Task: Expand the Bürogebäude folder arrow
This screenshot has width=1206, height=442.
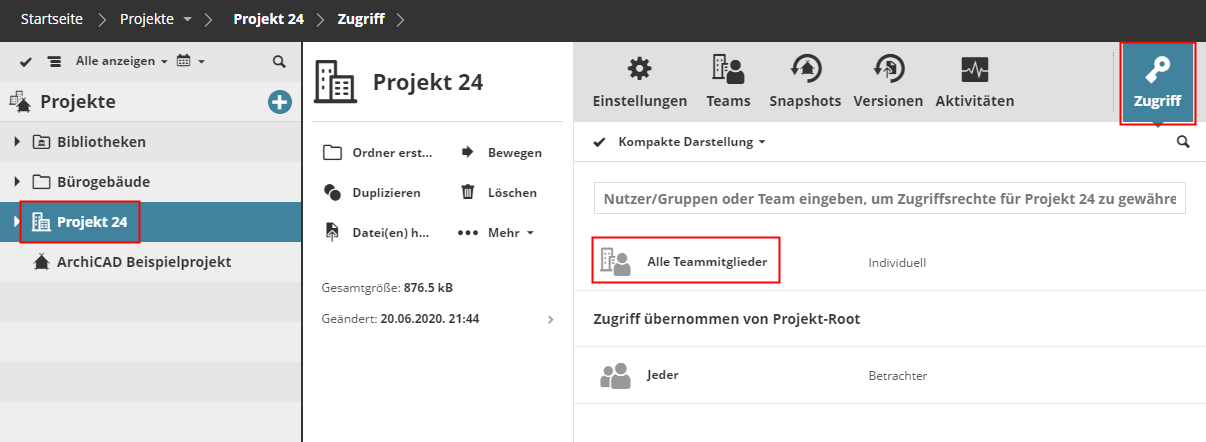Action: click(x=17, y=182)
